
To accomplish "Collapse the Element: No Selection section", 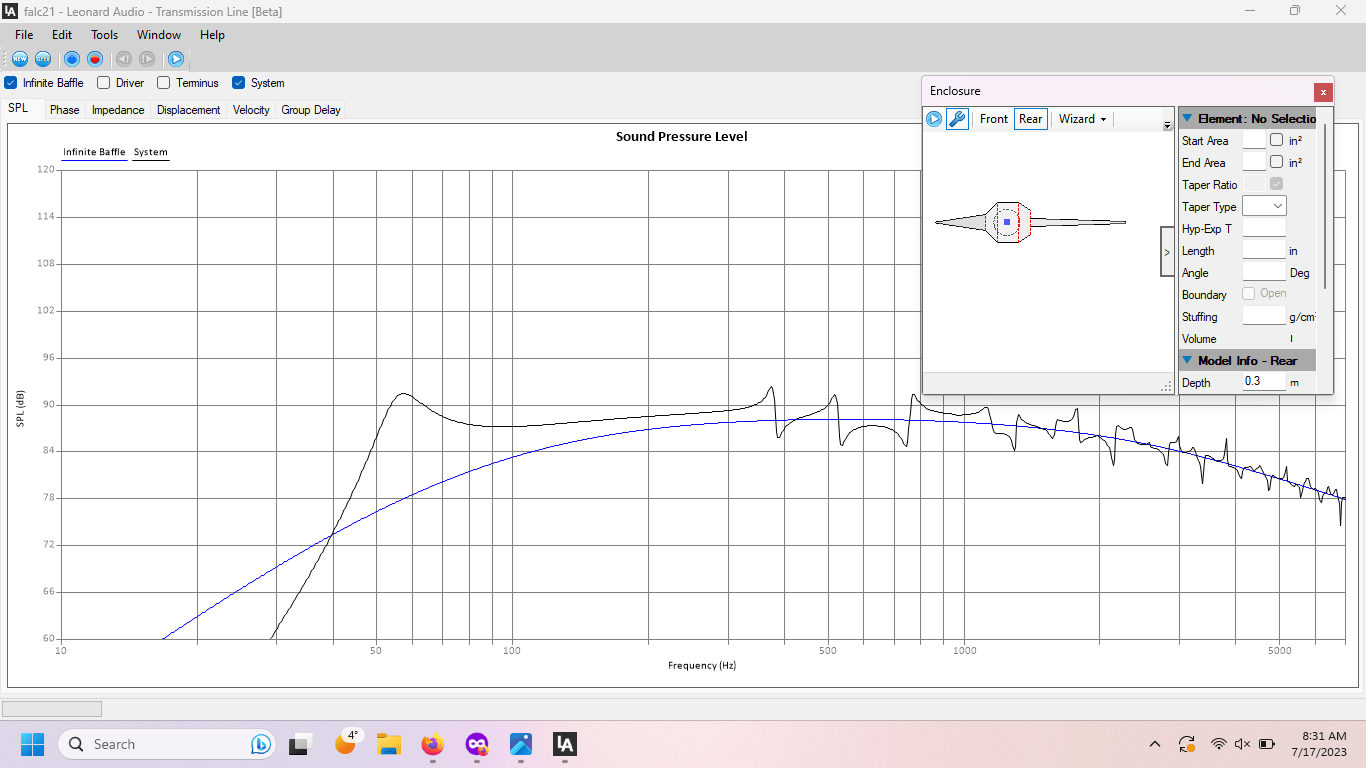I will click(x=1187, y=118).
